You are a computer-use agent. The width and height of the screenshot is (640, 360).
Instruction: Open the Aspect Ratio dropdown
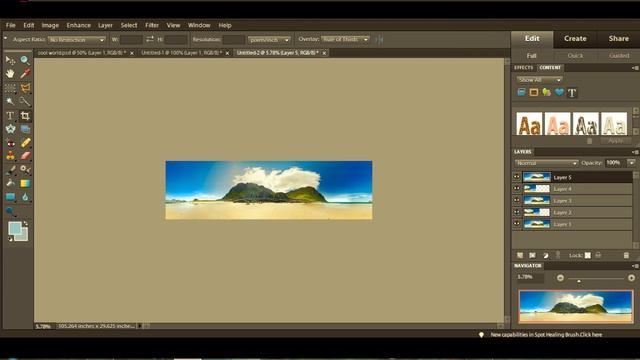point(77,40)
